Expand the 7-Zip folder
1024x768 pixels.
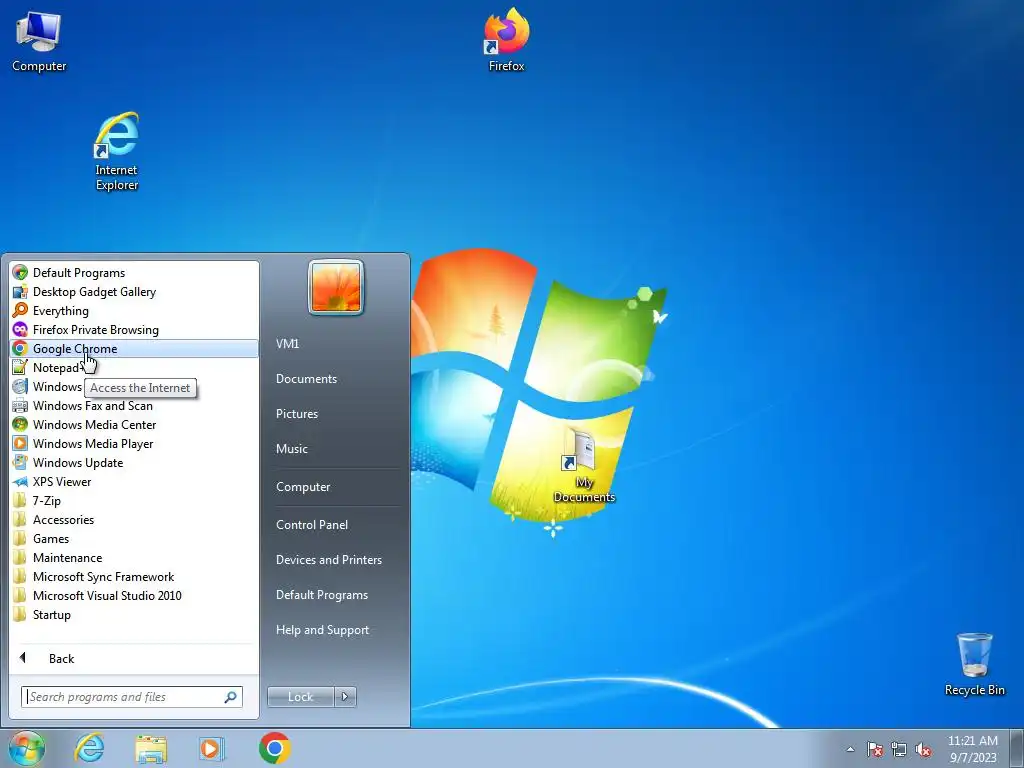click(x=134, y=501)
